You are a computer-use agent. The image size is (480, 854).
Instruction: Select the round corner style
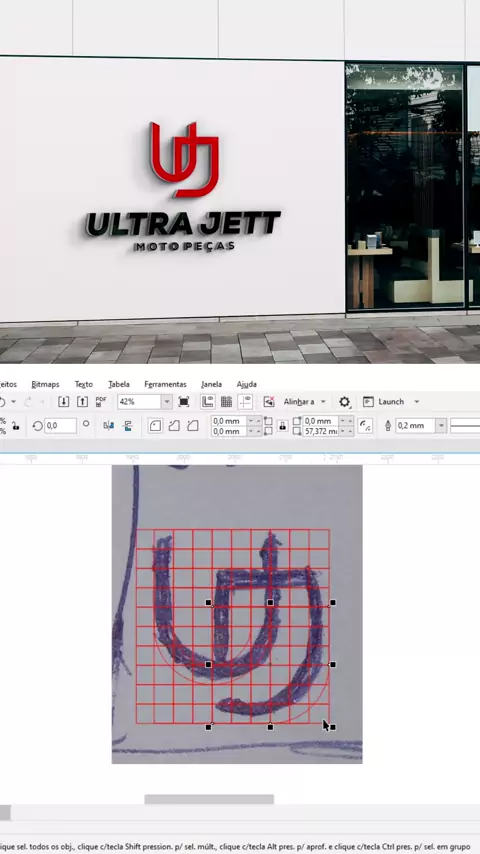point(155,426)
